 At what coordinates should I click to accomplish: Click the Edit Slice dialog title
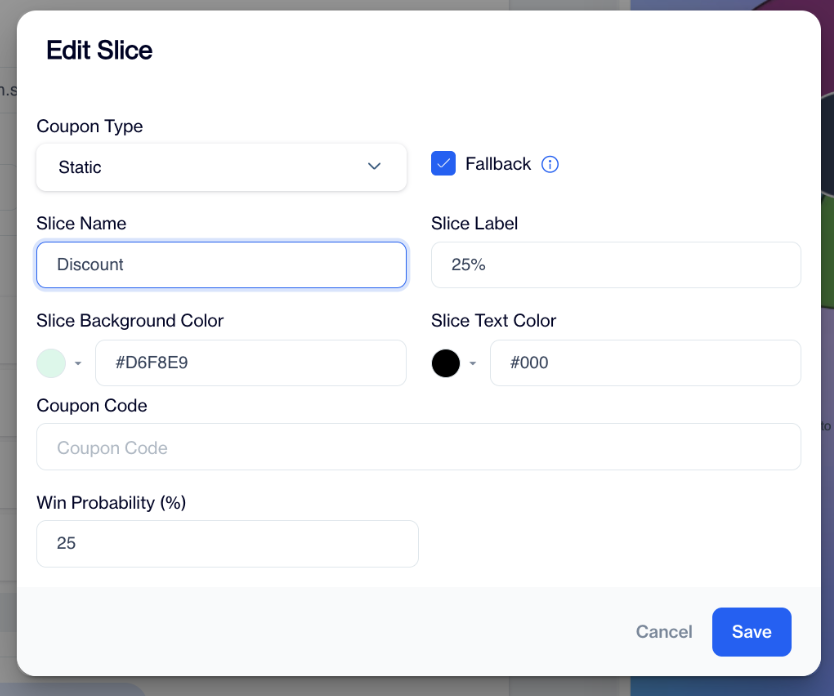99,50
